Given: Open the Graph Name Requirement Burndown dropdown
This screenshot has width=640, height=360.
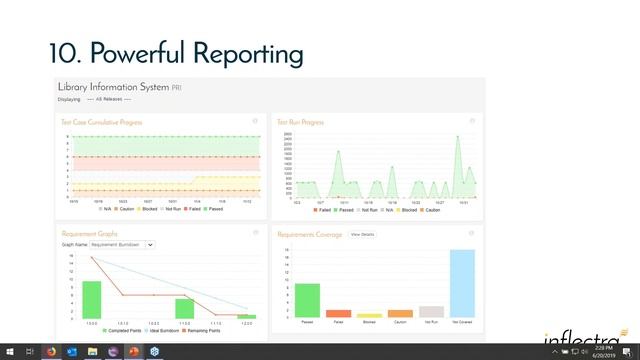Looking at the screenshot, I should 122,245.
